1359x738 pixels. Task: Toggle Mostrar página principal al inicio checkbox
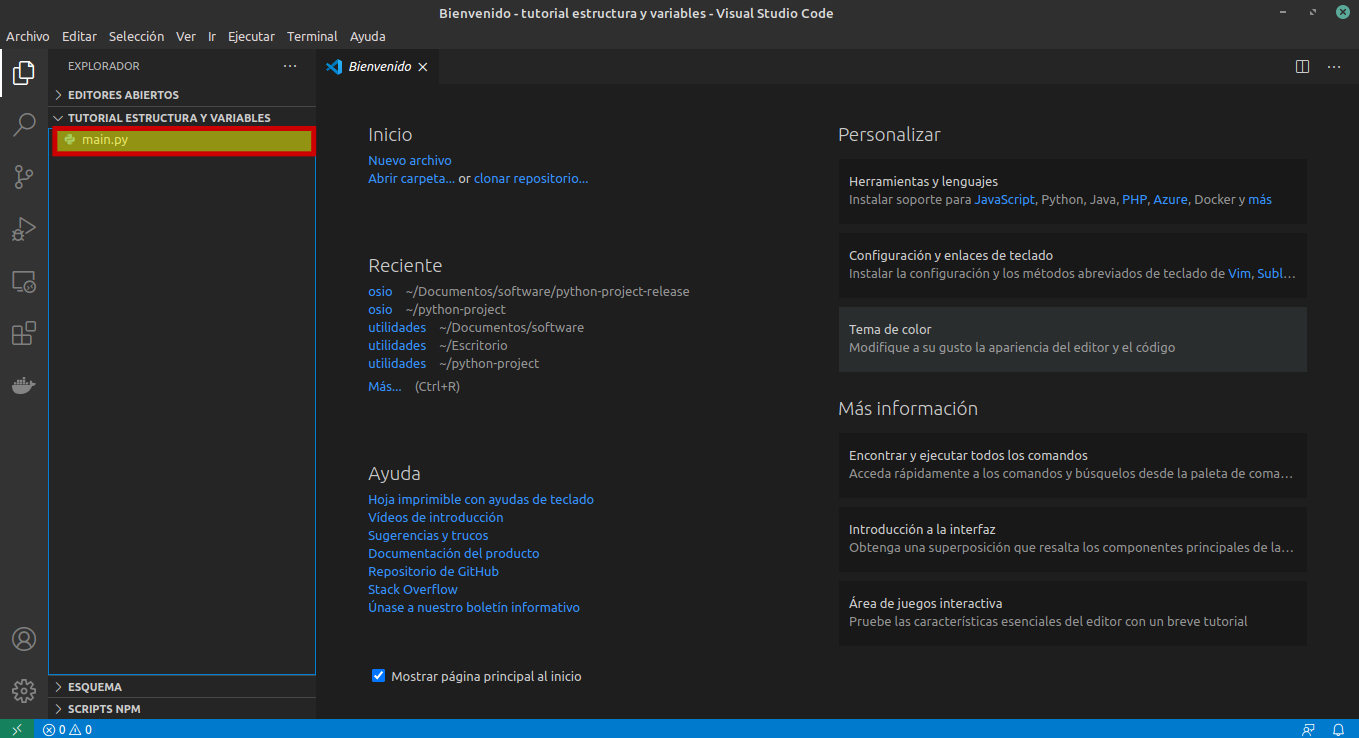pos(378,676)
